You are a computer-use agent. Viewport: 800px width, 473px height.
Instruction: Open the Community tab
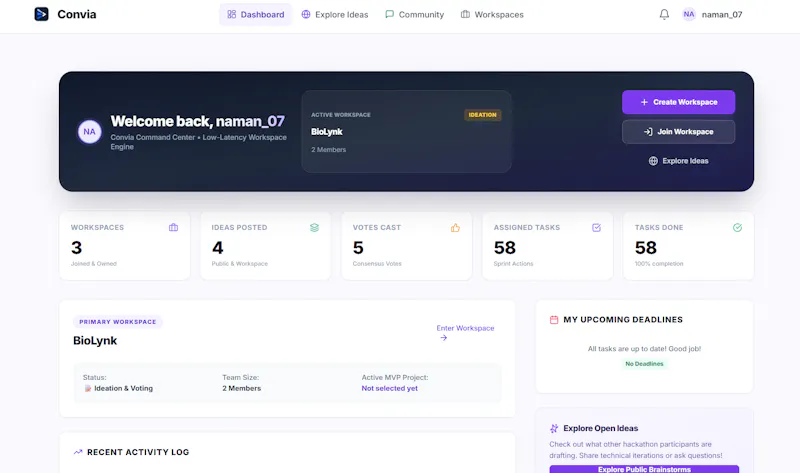coord(414,14)
